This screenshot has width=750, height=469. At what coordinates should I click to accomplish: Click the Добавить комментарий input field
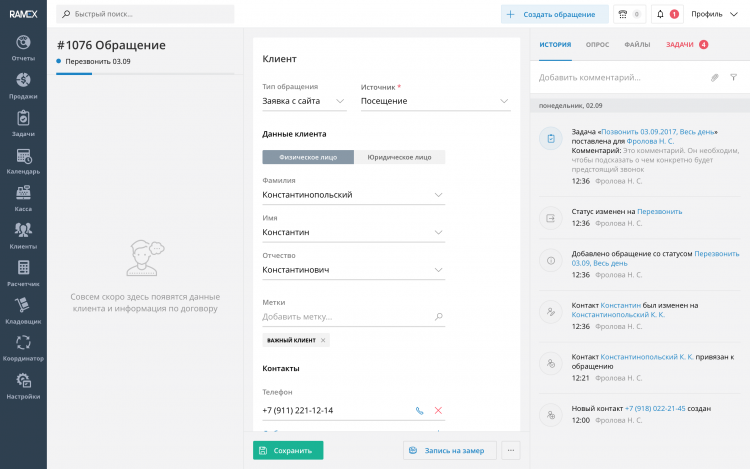click(x=615, y=77)
